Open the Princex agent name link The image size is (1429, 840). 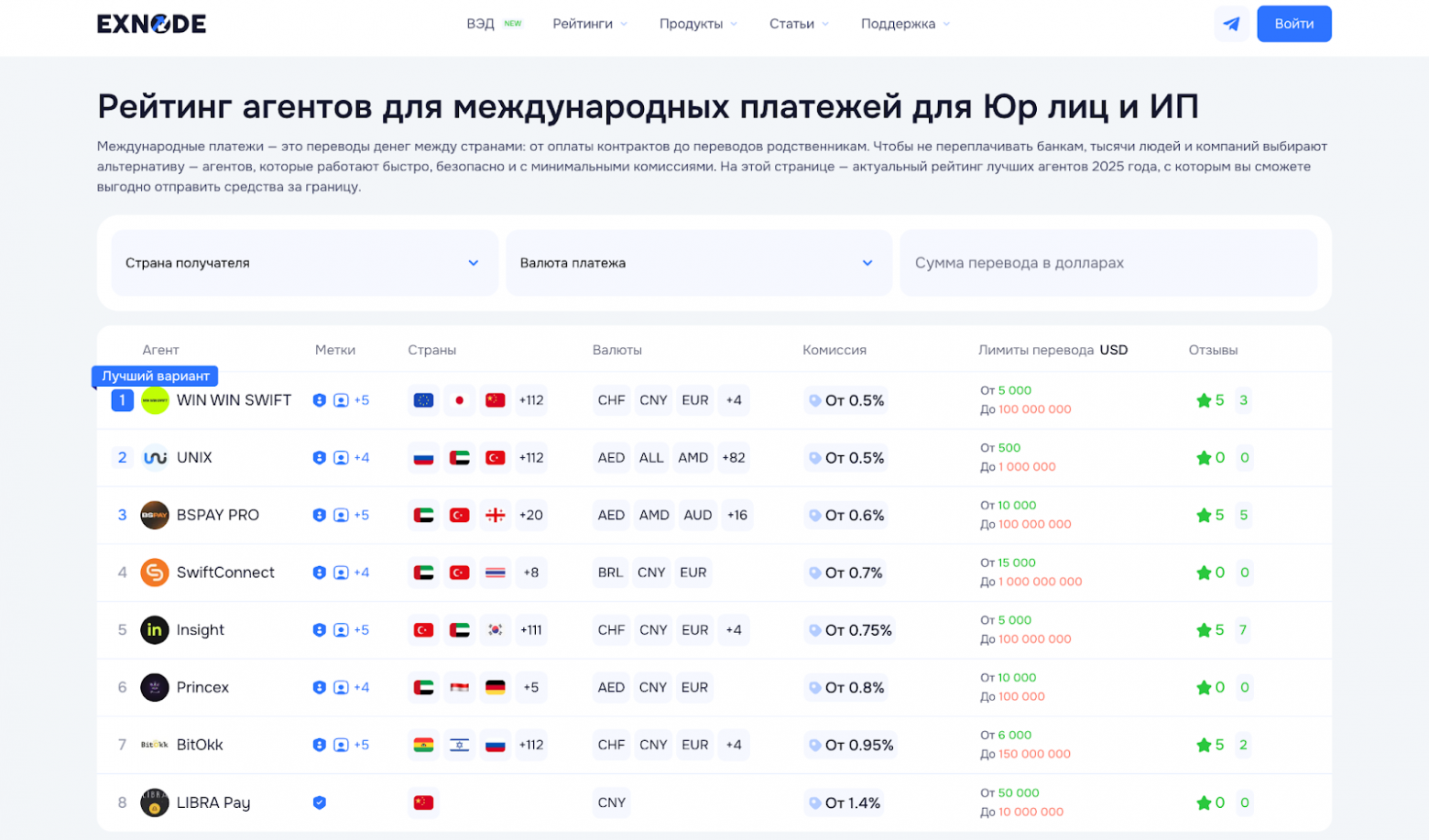click(x=202, y=687)
